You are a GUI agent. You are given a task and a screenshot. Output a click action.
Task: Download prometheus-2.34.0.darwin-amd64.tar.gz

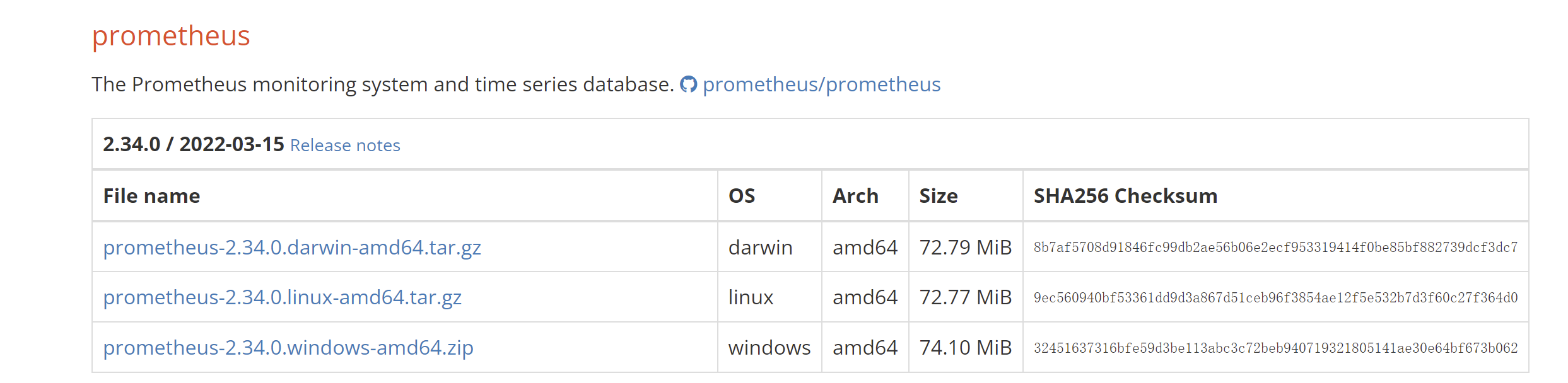[x=292, y=248]
